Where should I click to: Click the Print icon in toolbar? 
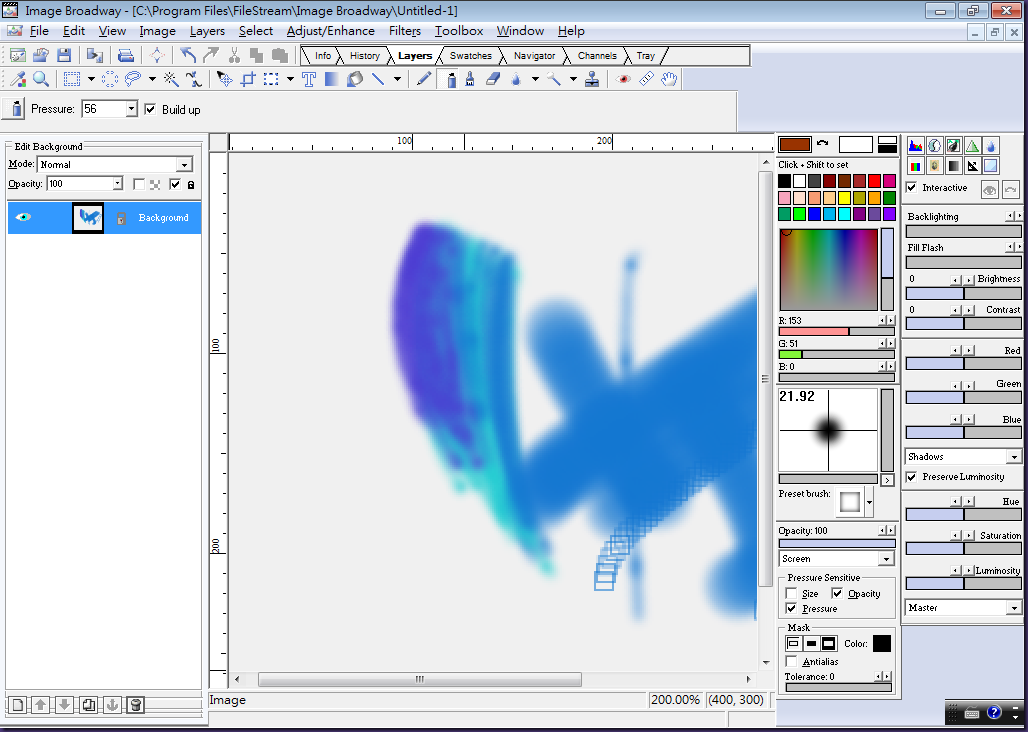[126, 55]
